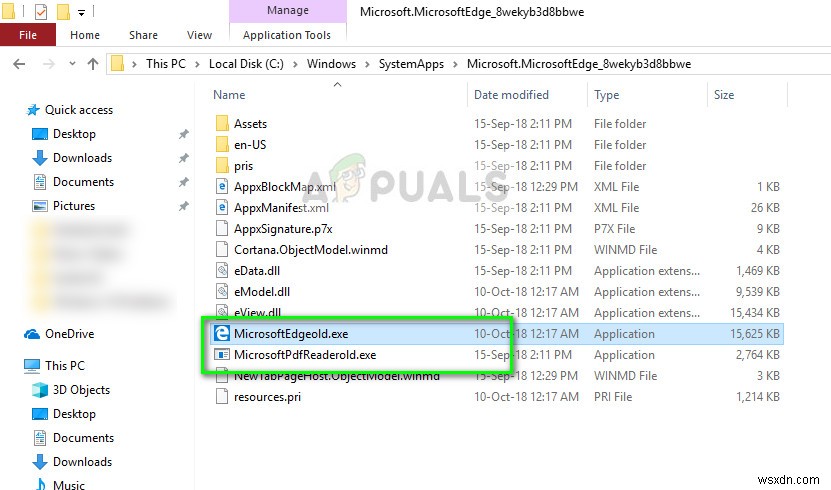Open the recent locations dropdown arrow
This screenshot has height=490, width=831.
[72, 64]
